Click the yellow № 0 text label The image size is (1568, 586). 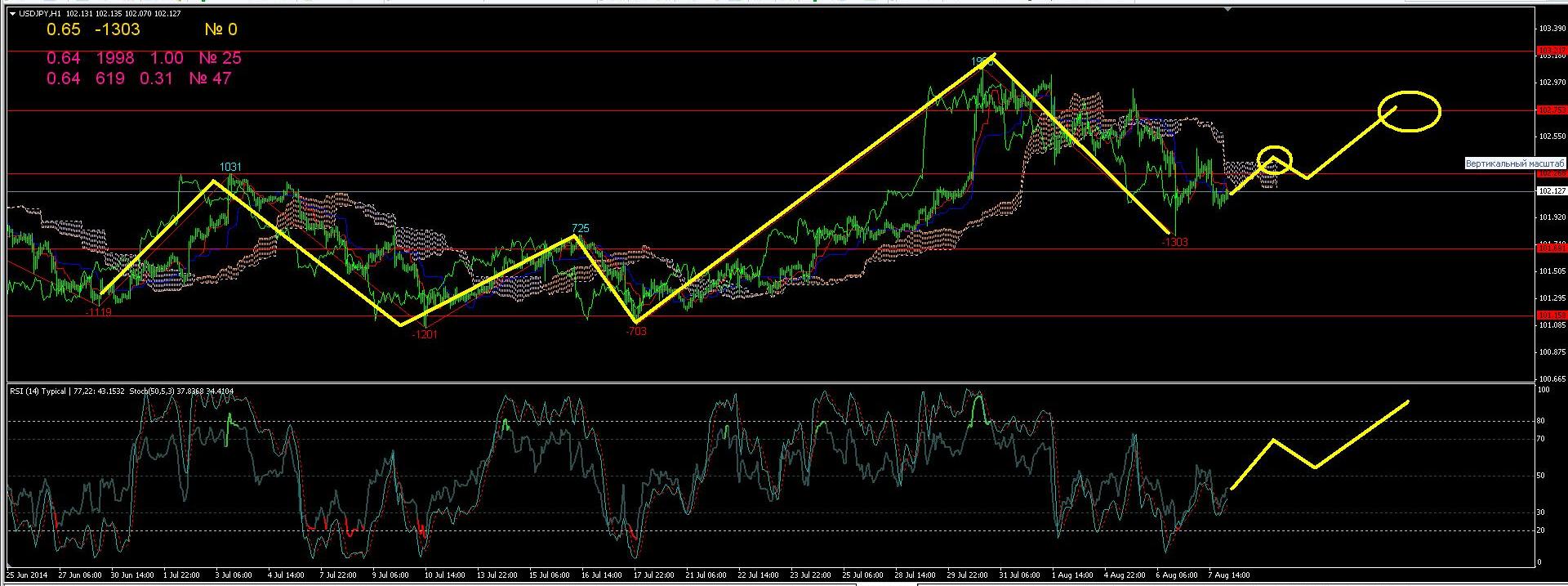[x=220, y=29]
